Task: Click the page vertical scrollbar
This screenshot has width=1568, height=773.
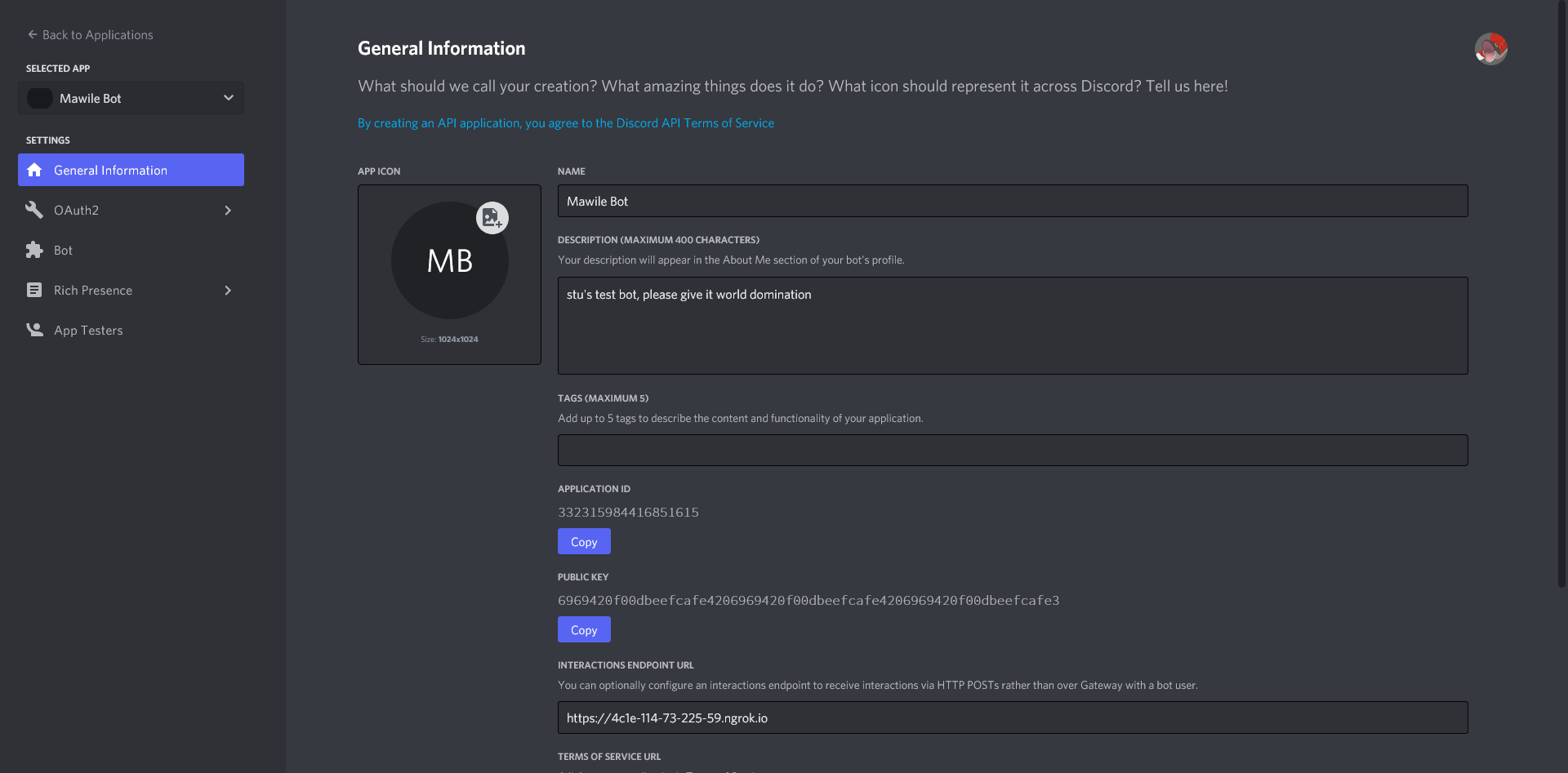Action: (x=1561, y=294)
